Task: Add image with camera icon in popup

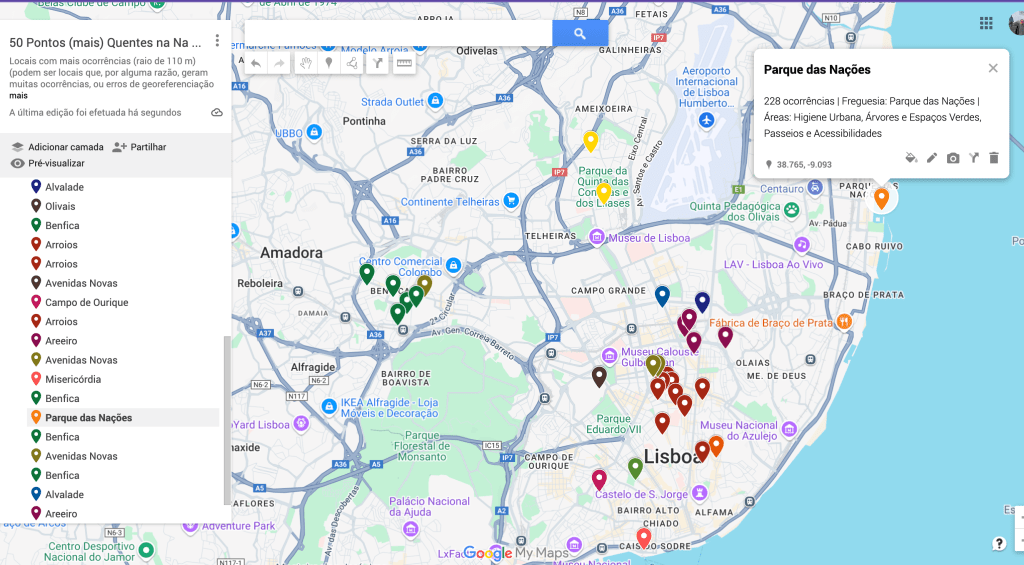Action: coord(953,158)
